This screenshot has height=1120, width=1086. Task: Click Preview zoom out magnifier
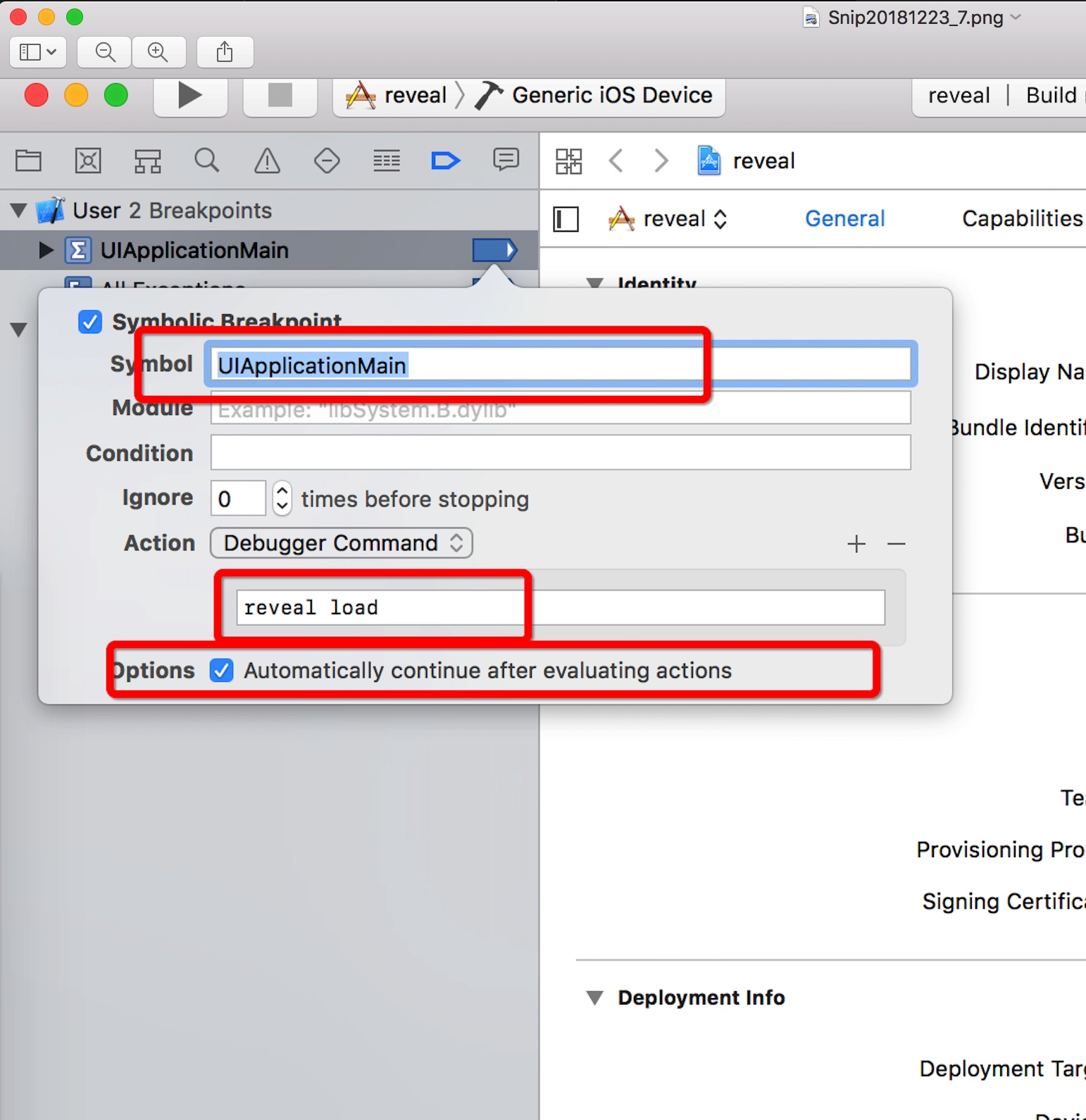tap(104, 52)
